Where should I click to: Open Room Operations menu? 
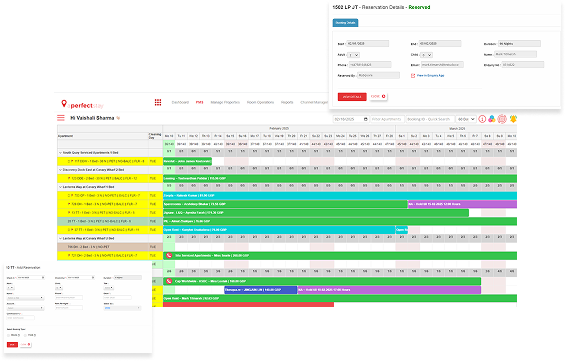coord(260,102)
